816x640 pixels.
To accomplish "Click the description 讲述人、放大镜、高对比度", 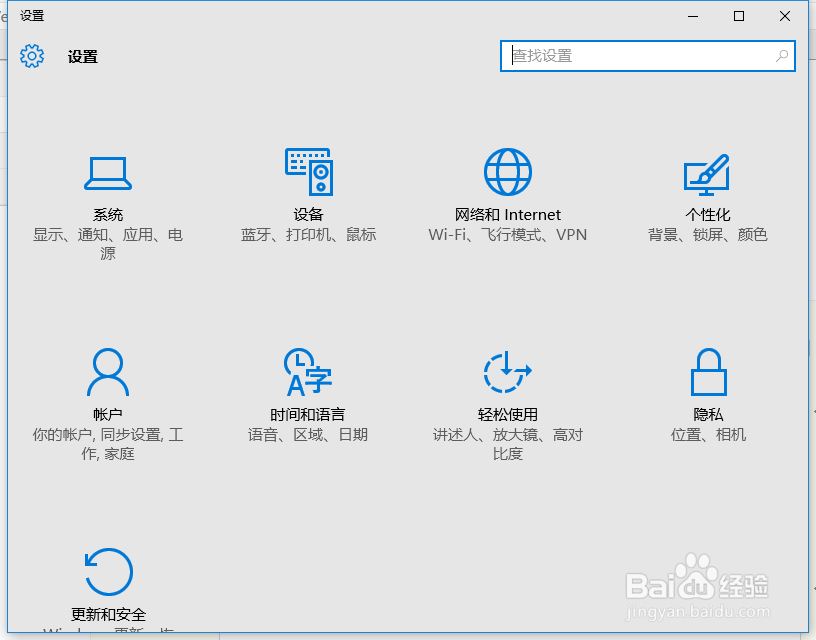I will pos(507,444).
